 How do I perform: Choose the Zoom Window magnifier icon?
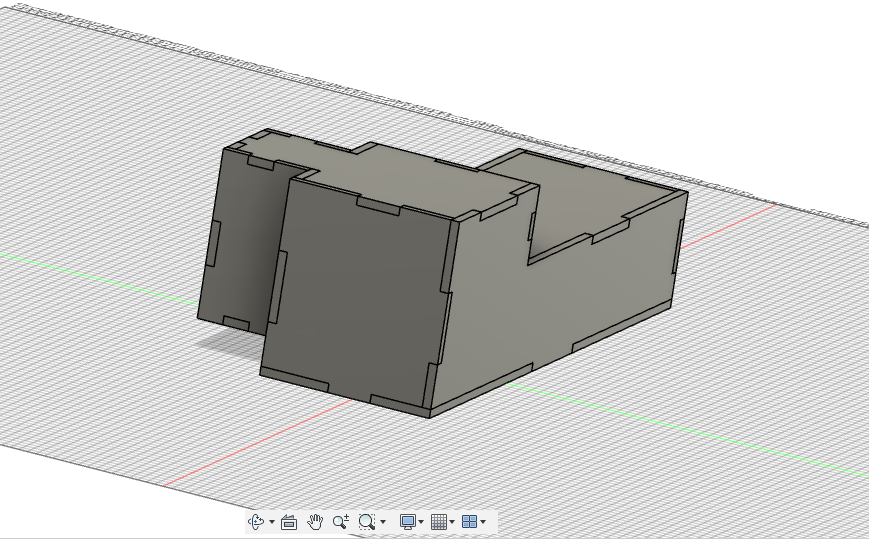point(366,521)
